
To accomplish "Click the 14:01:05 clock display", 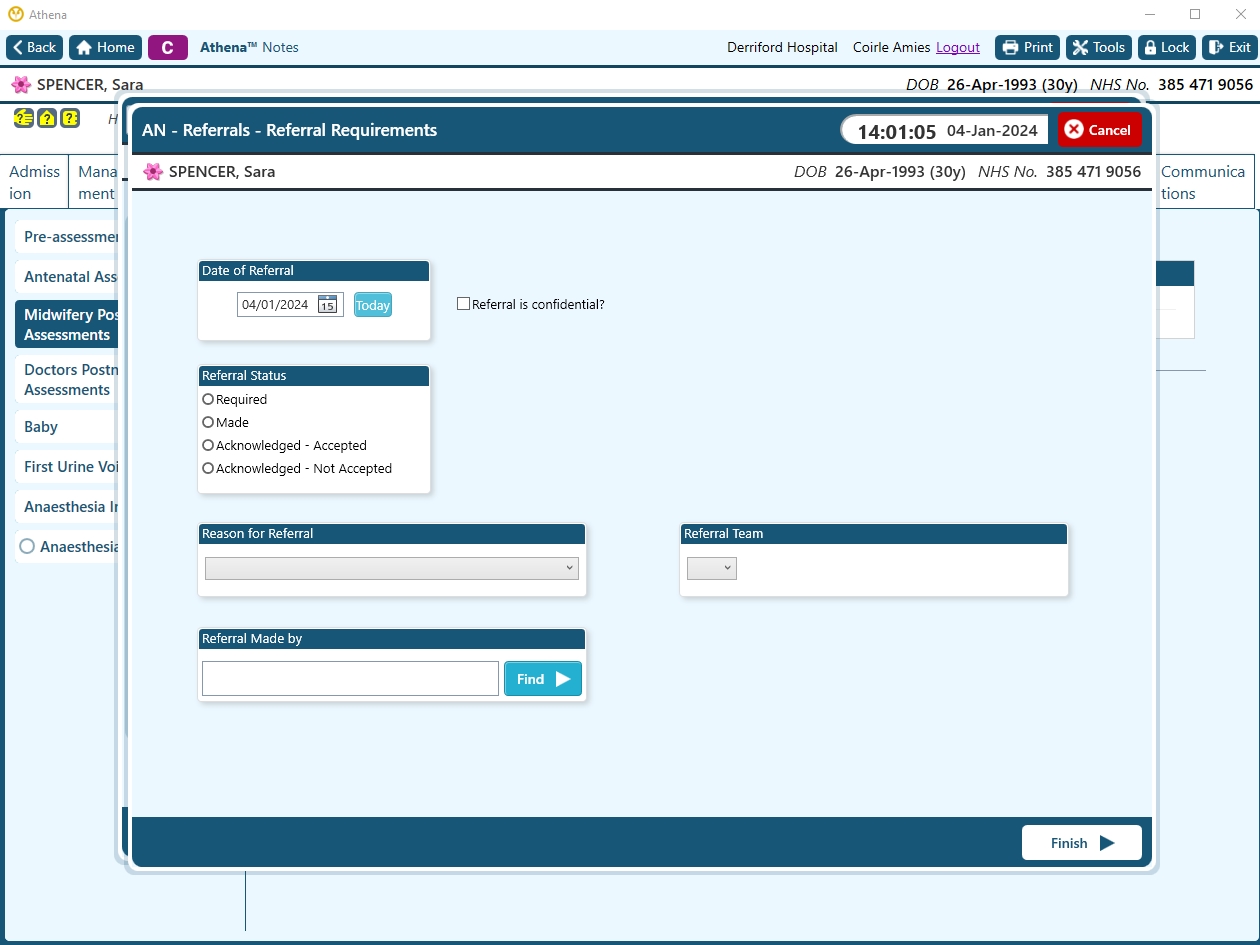I will click(x=896, y=131).
